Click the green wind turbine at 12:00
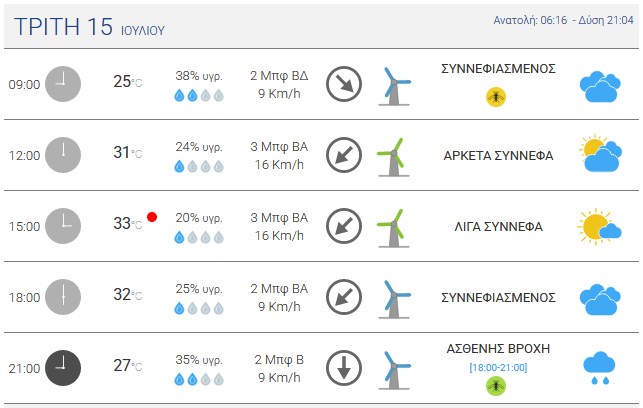Viewport: 643px width, 408px height. [393, 157]
